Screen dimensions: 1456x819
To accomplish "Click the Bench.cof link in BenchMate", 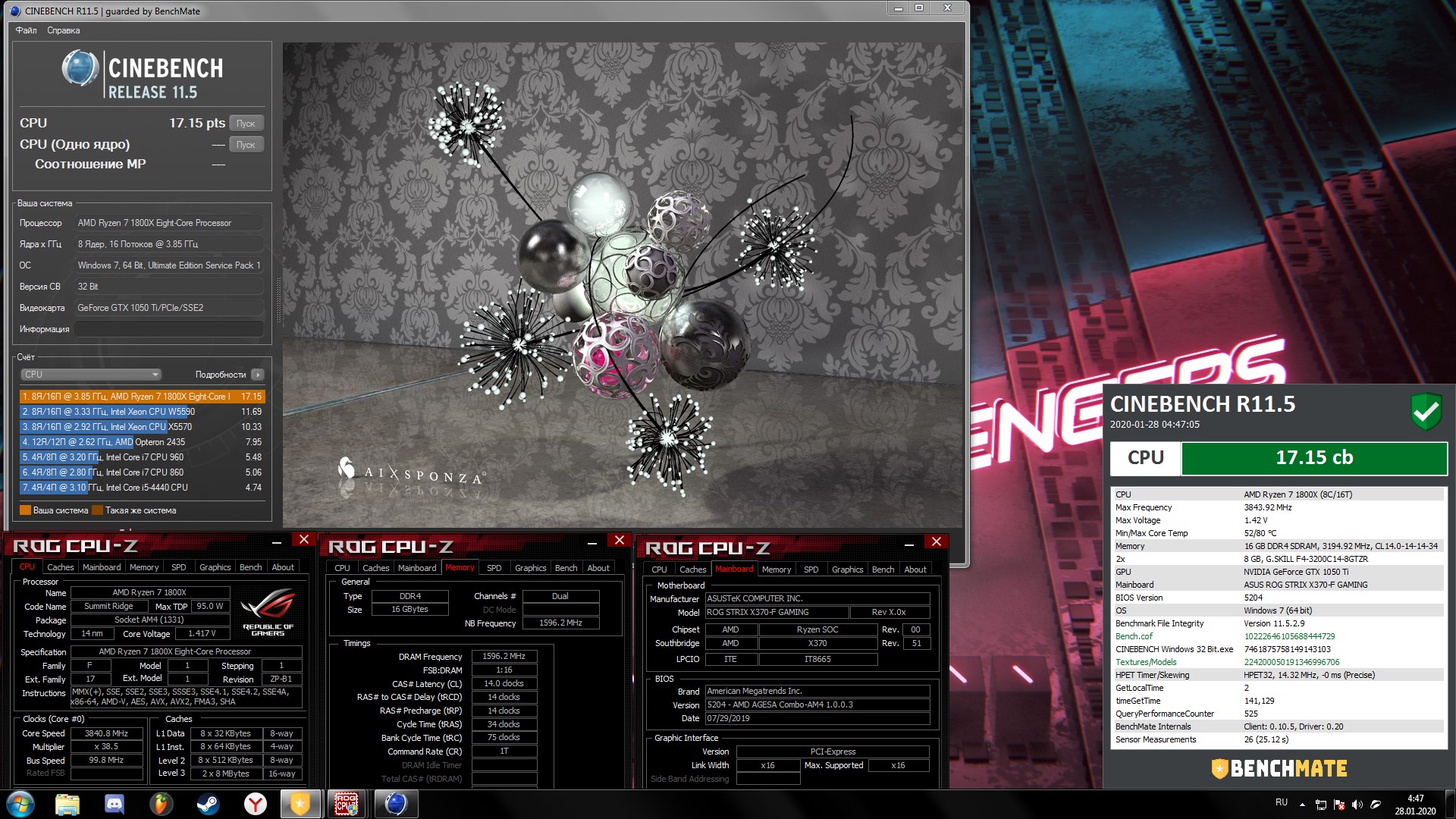I will (x=1134, y=636).
